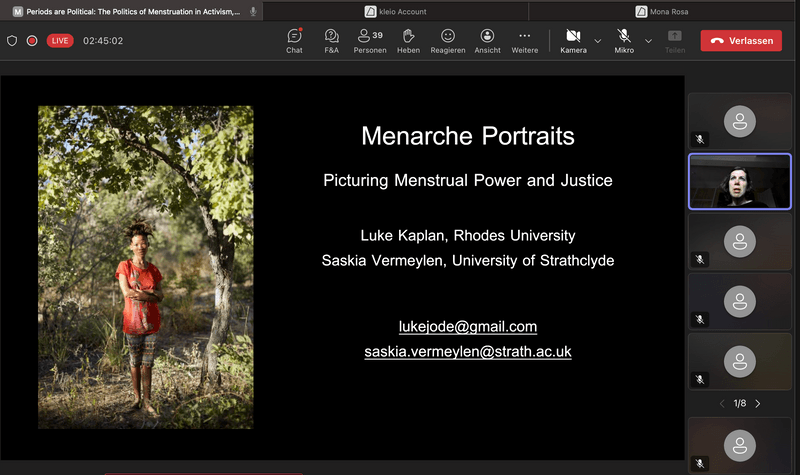
Task: Toggle the Kamera camera on
Action: pyautogui.click(x=573, y=40)
